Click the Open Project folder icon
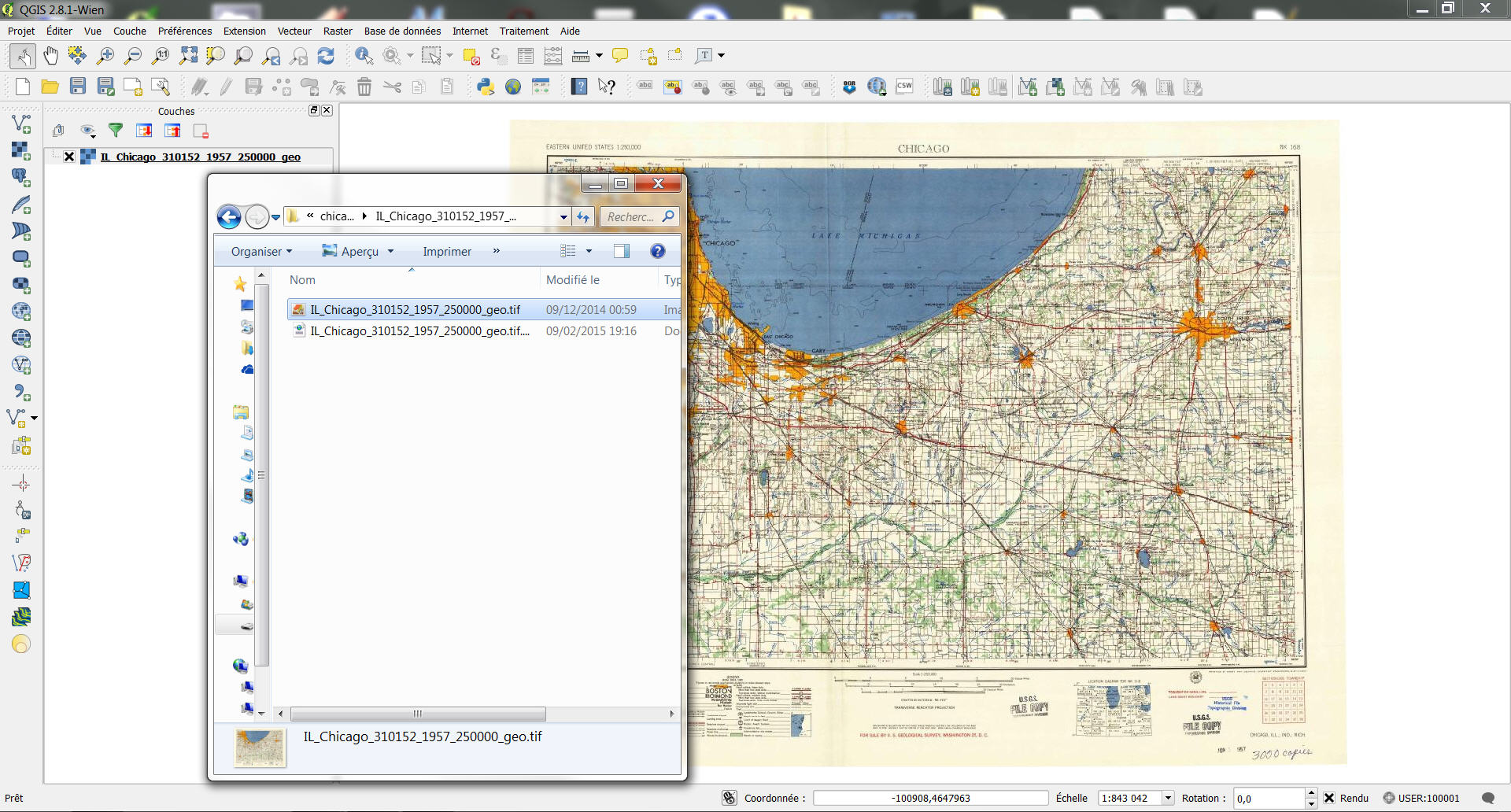 point(50,87)
